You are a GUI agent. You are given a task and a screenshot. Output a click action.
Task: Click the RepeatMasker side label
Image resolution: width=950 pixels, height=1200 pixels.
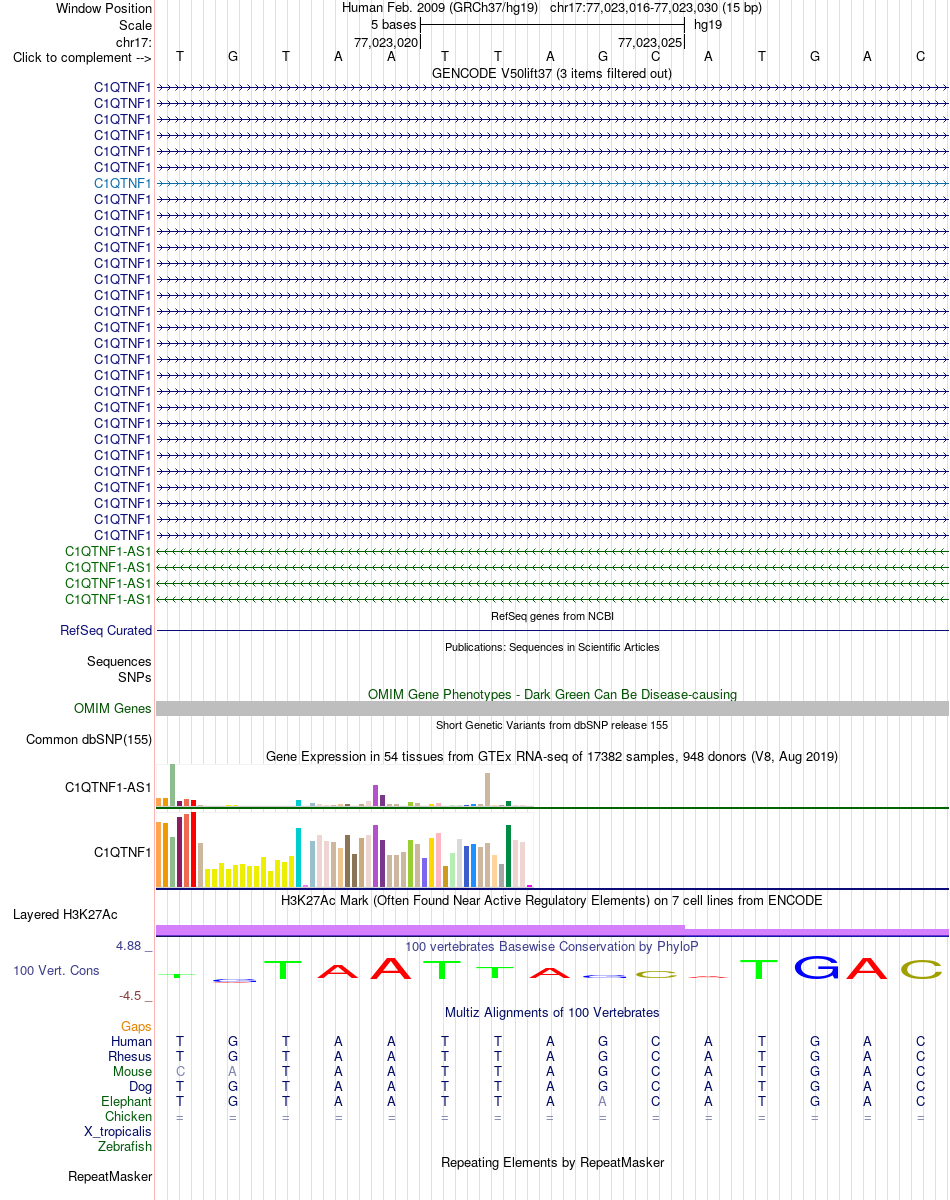[110, 1177]
